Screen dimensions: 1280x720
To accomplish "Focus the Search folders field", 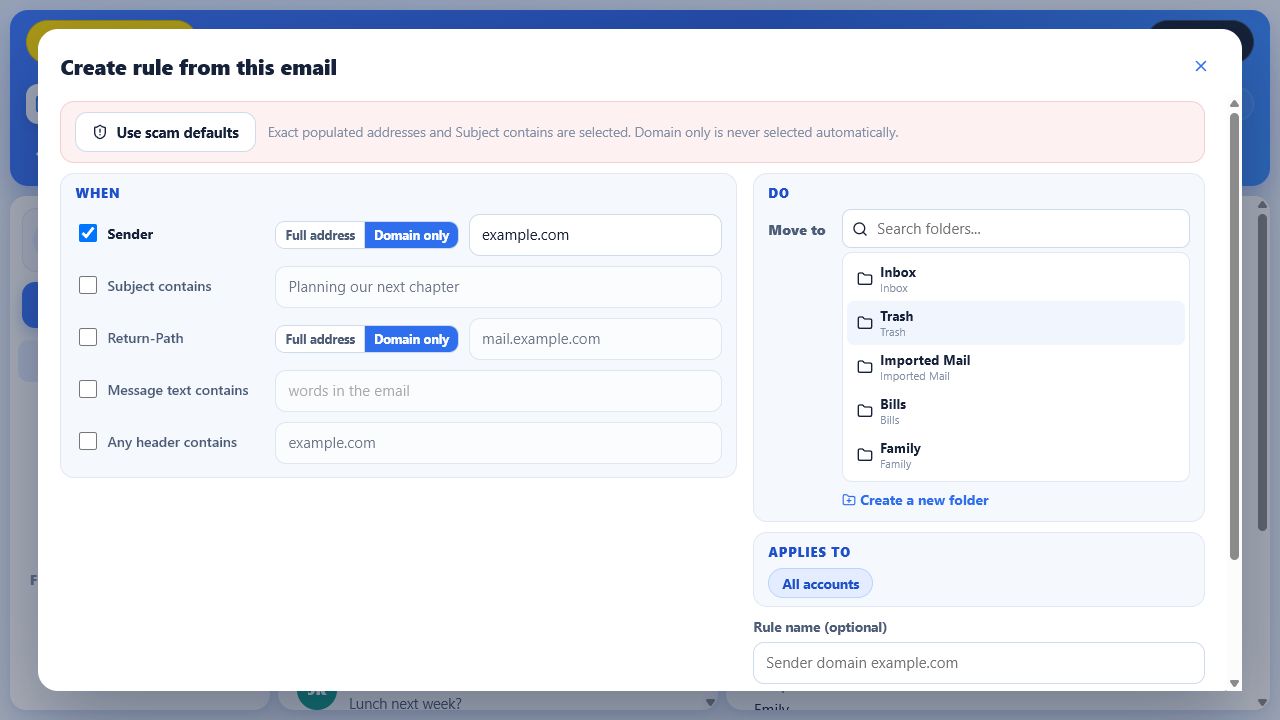I will 1016,229.
